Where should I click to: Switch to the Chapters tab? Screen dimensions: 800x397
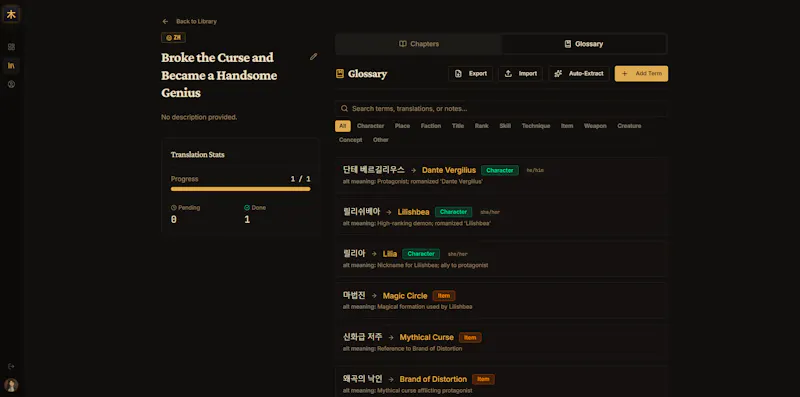click(x=419, y=44)
